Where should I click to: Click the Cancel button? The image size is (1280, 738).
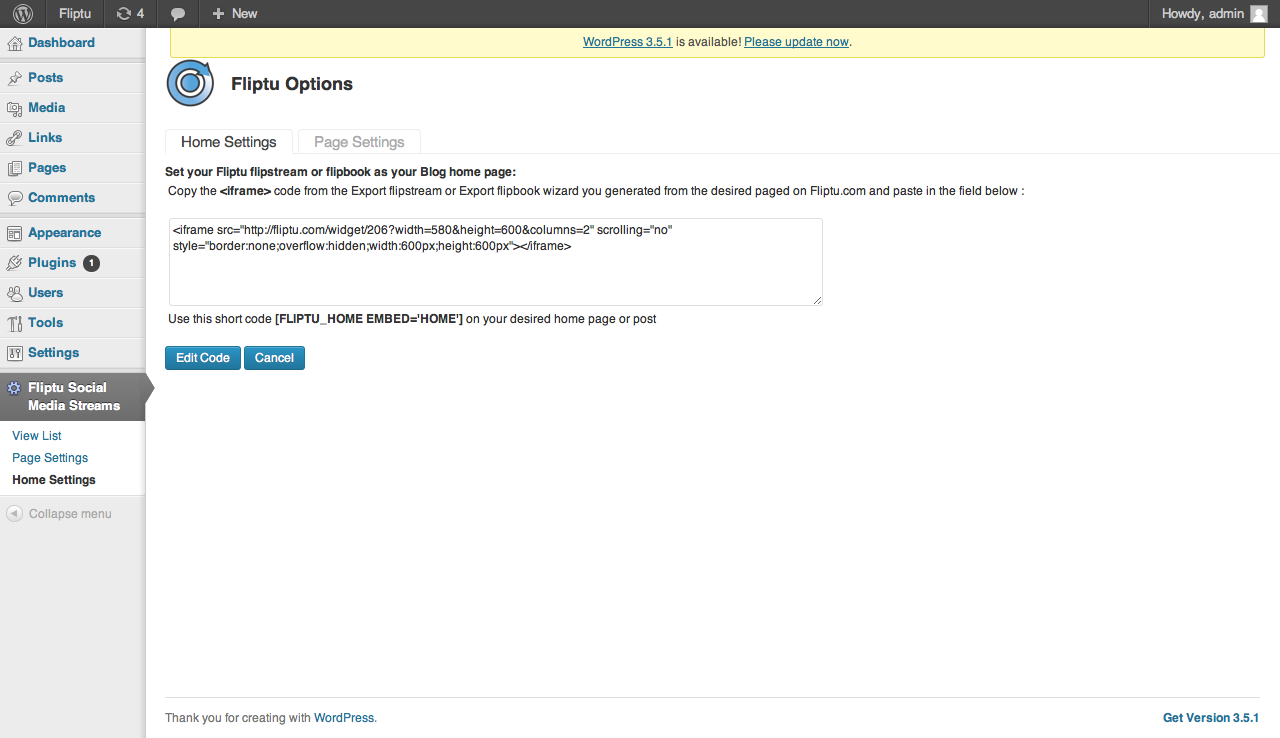tap(274, 358)
